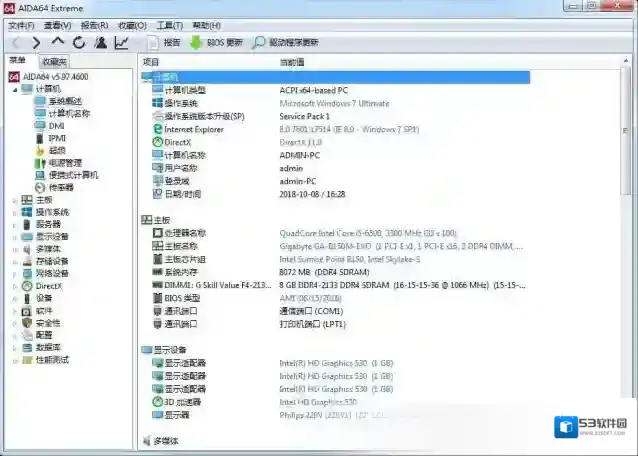Select 性能测试 in the sidebar tree
Screen dimensions: 638x456
coord(53,359)
